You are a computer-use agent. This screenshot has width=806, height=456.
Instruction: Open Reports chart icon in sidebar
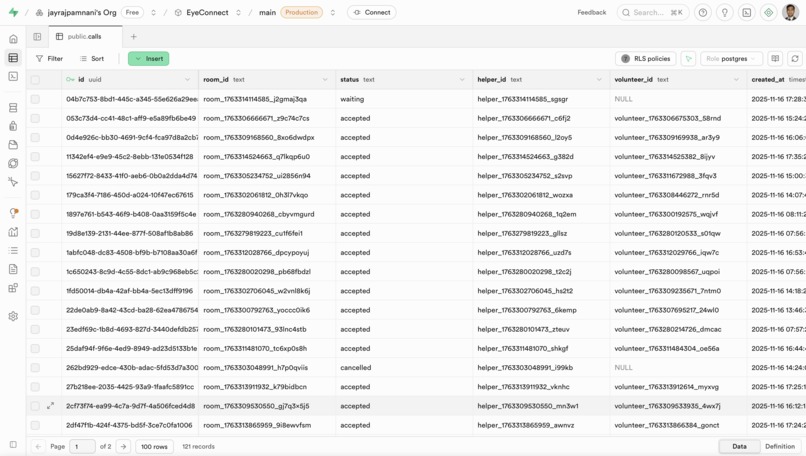pos(13,232)
